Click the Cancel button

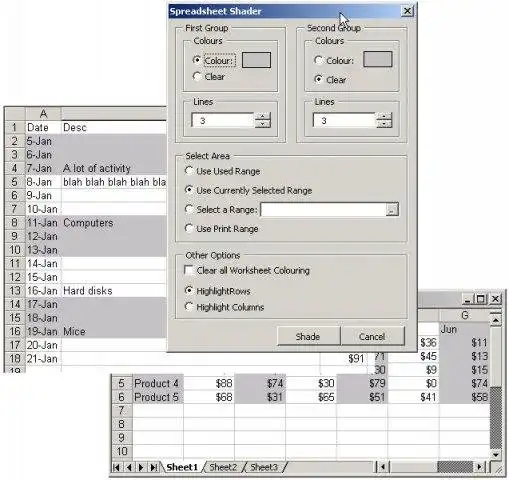pos(373,336)
